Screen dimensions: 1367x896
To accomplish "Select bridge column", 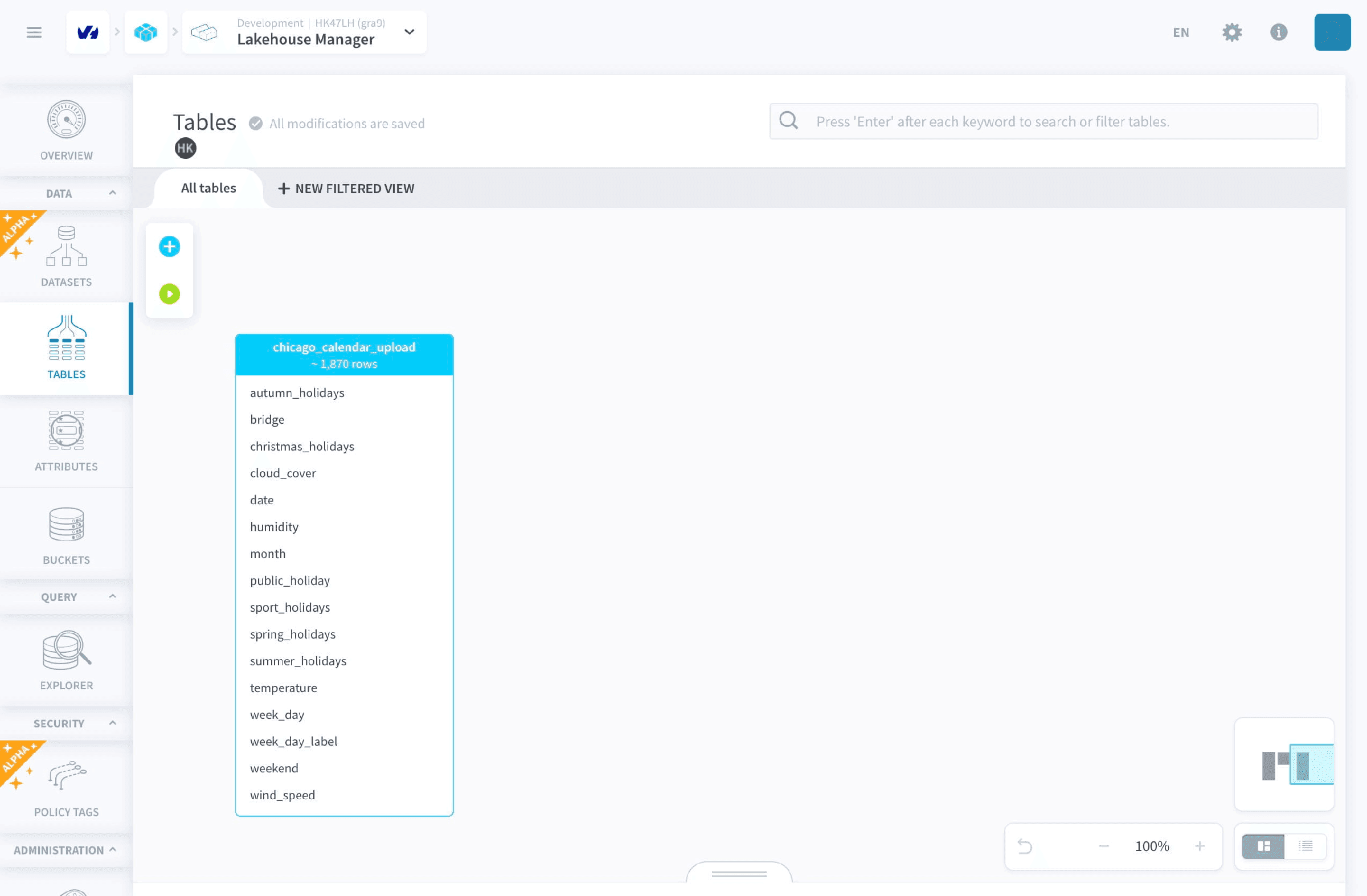I will tap(344, 419).
